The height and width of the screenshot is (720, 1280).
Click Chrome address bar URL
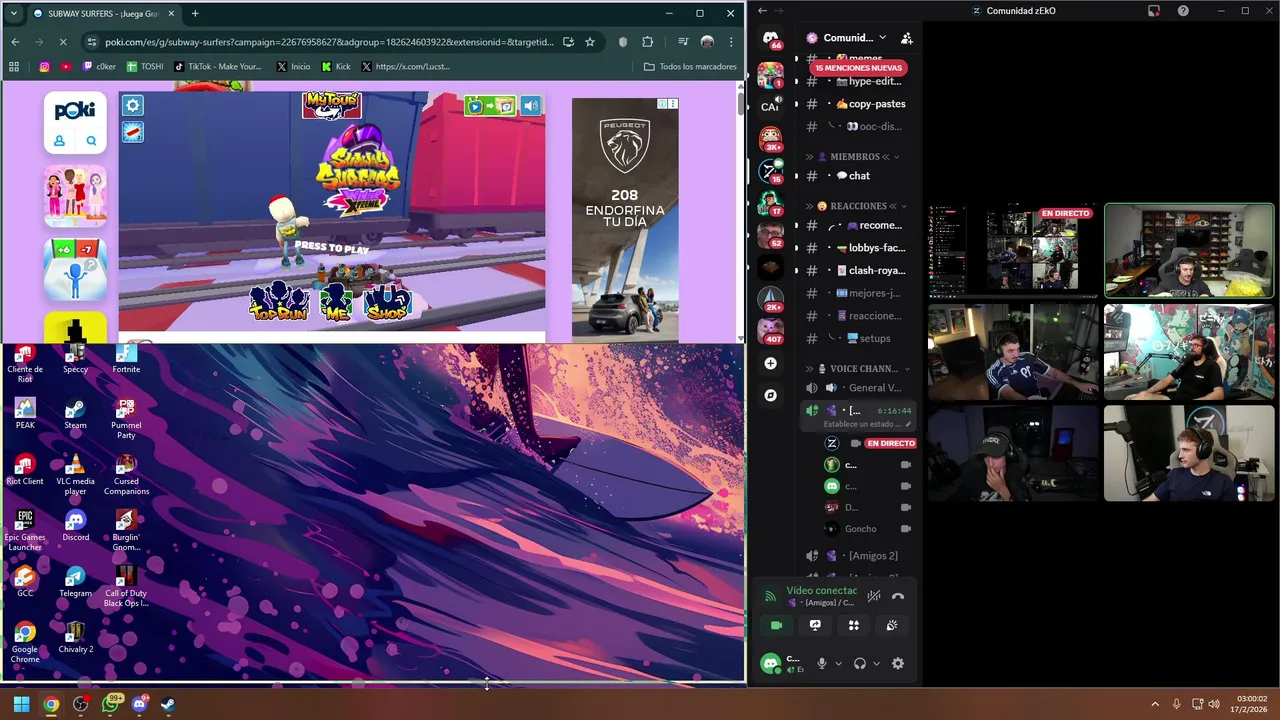[329, 42]
